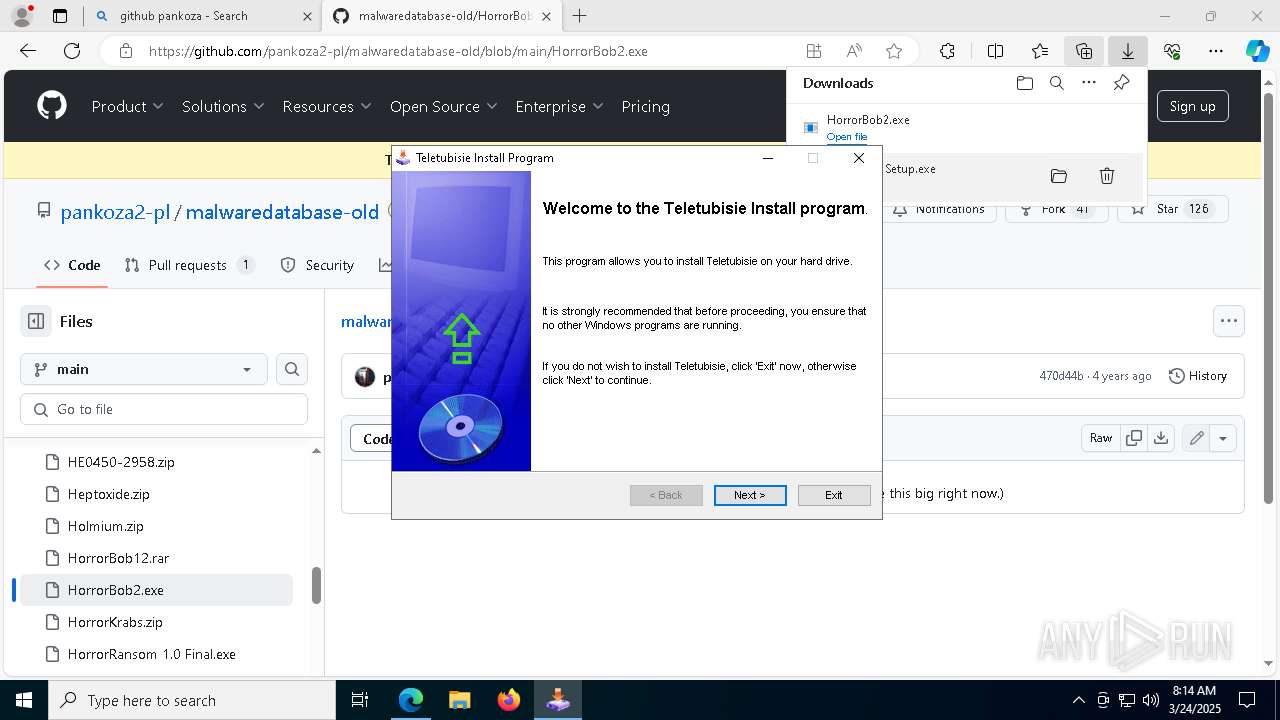Screen dimensions: 1280x720
Task: Open malwaredatabase-old repository link
Action: click(282, 212)
